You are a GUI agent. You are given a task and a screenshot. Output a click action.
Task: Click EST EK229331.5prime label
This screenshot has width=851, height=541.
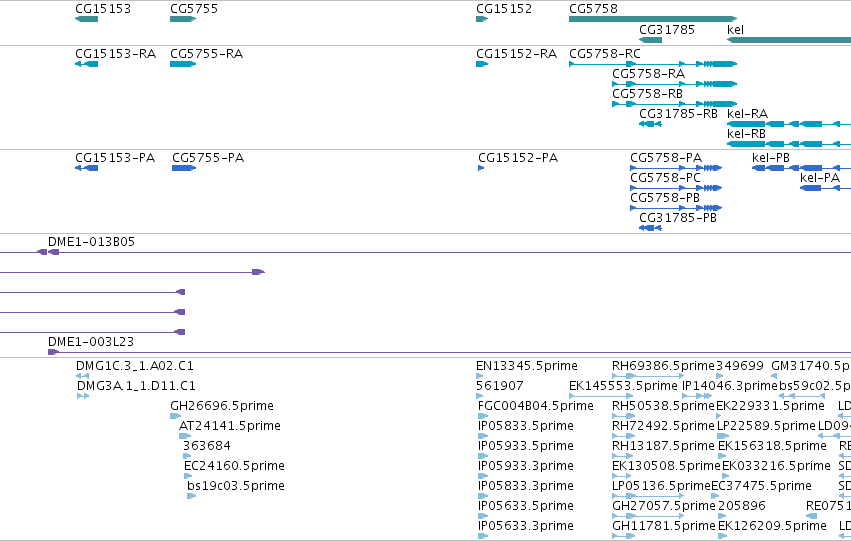pyautogui.click(x=771, y=406)
